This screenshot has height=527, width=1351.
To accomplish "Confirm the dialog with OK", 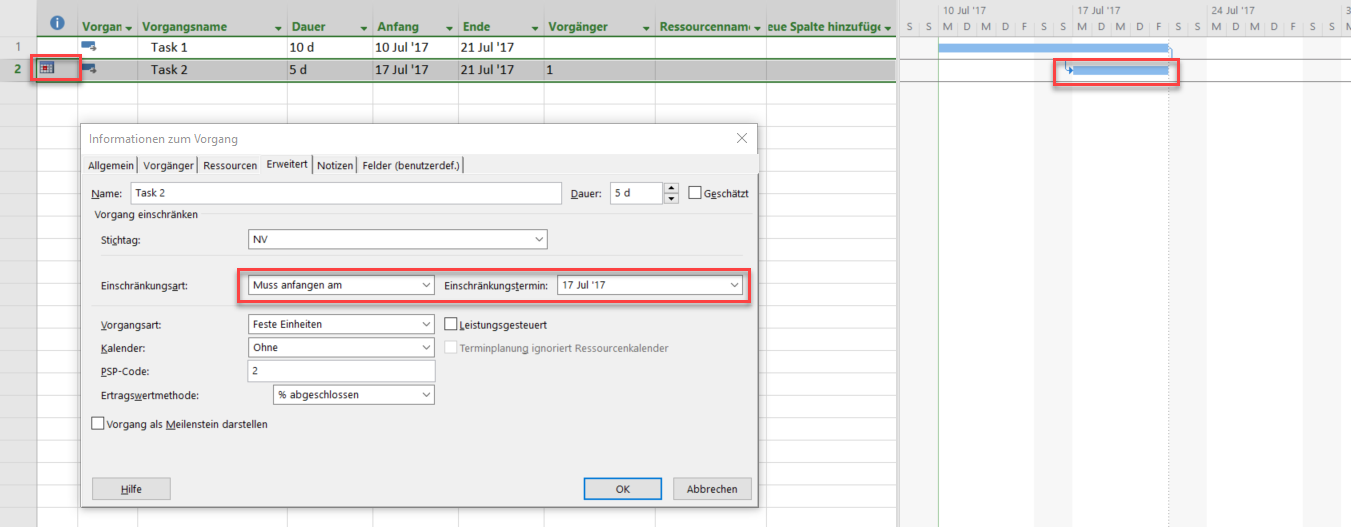I will [x=622, y=489].
